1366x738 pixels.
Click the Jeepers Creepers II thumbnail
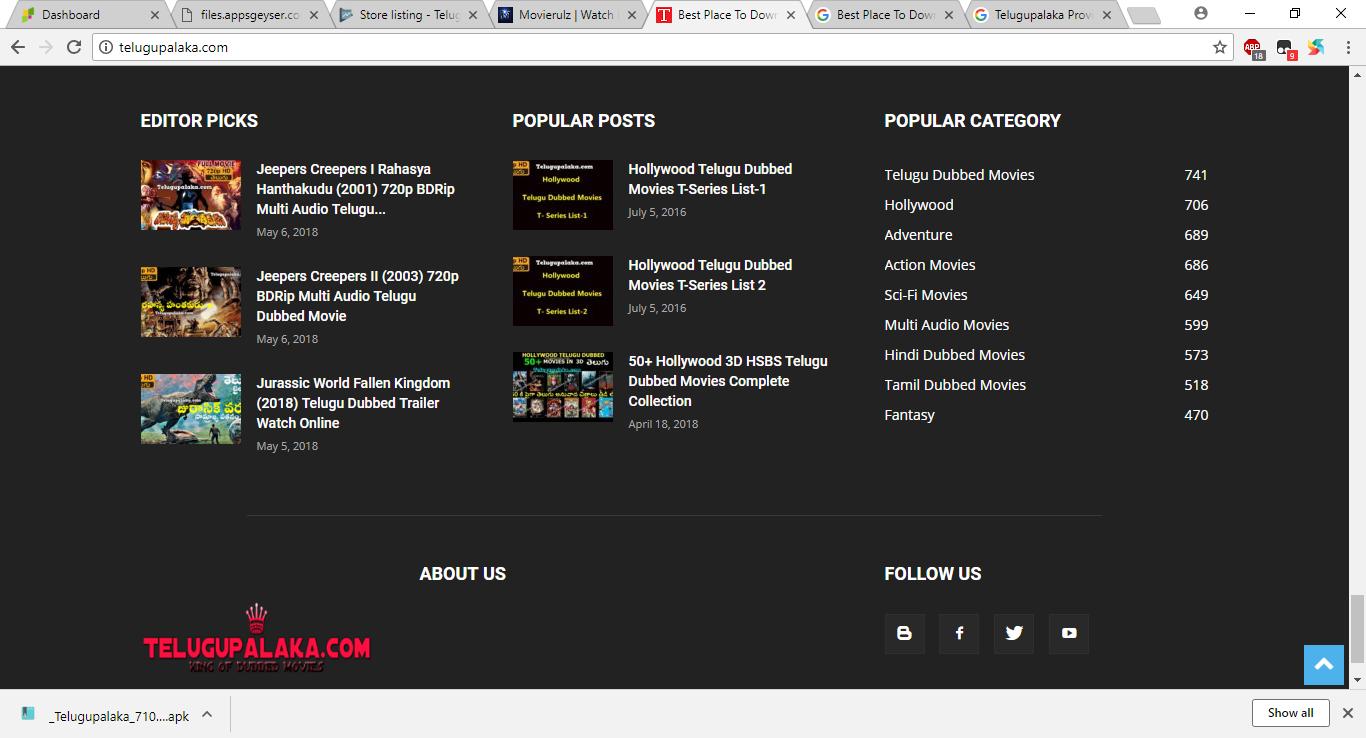(190, 302)
